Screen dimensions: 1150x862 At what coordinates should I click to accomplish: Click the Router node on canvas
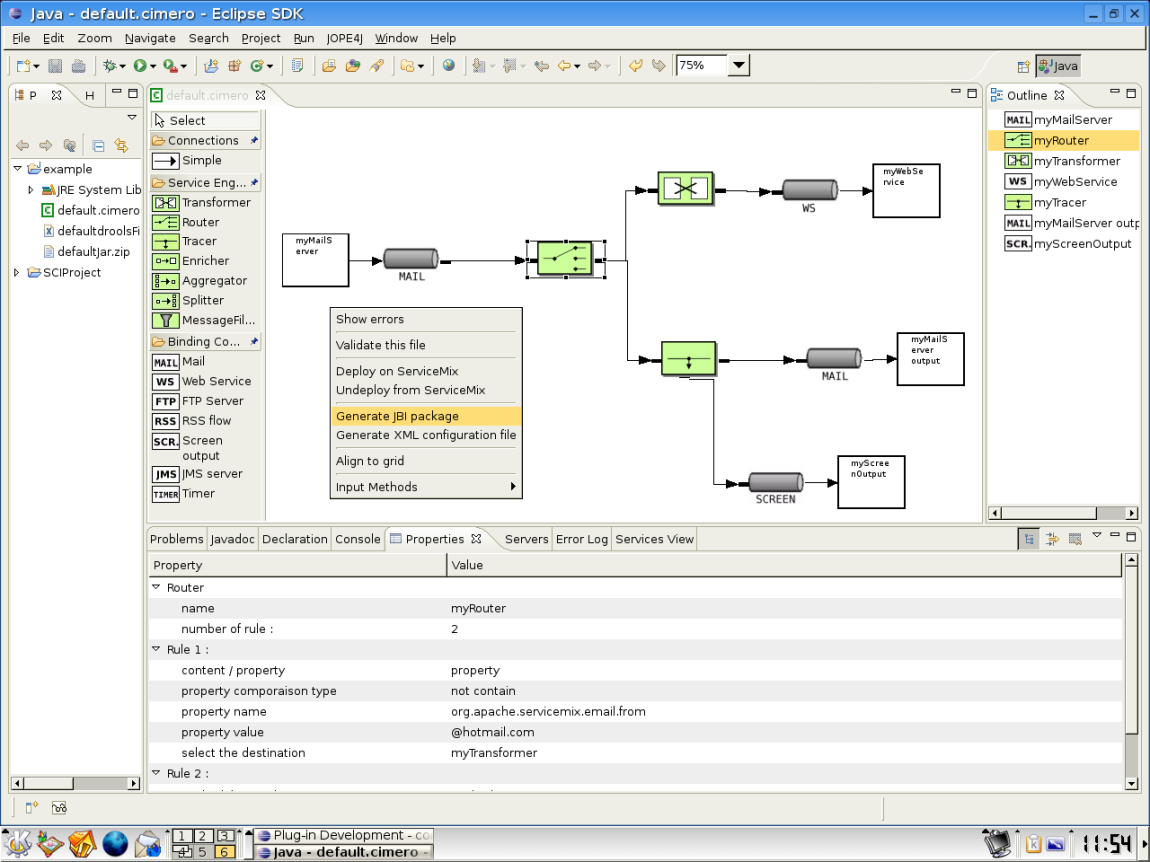pos(565,261)
